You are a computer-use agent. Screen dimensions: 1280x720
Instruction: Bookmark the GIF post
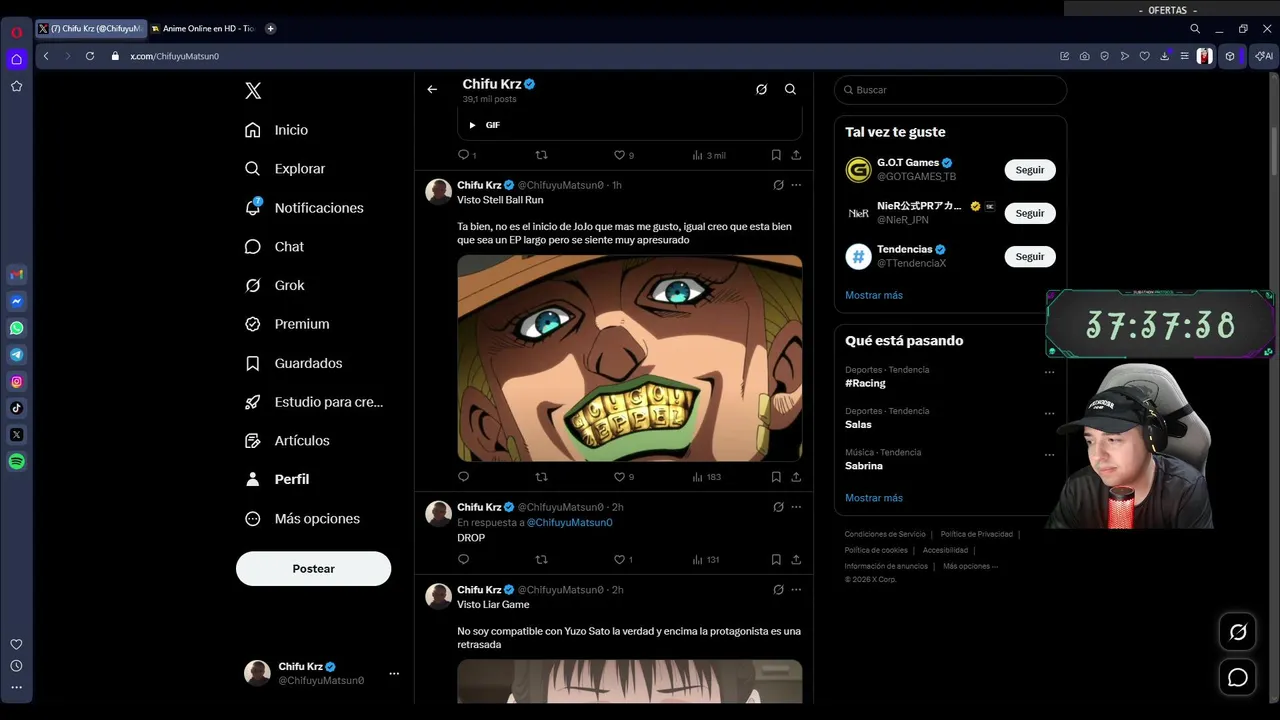point(776,155)
